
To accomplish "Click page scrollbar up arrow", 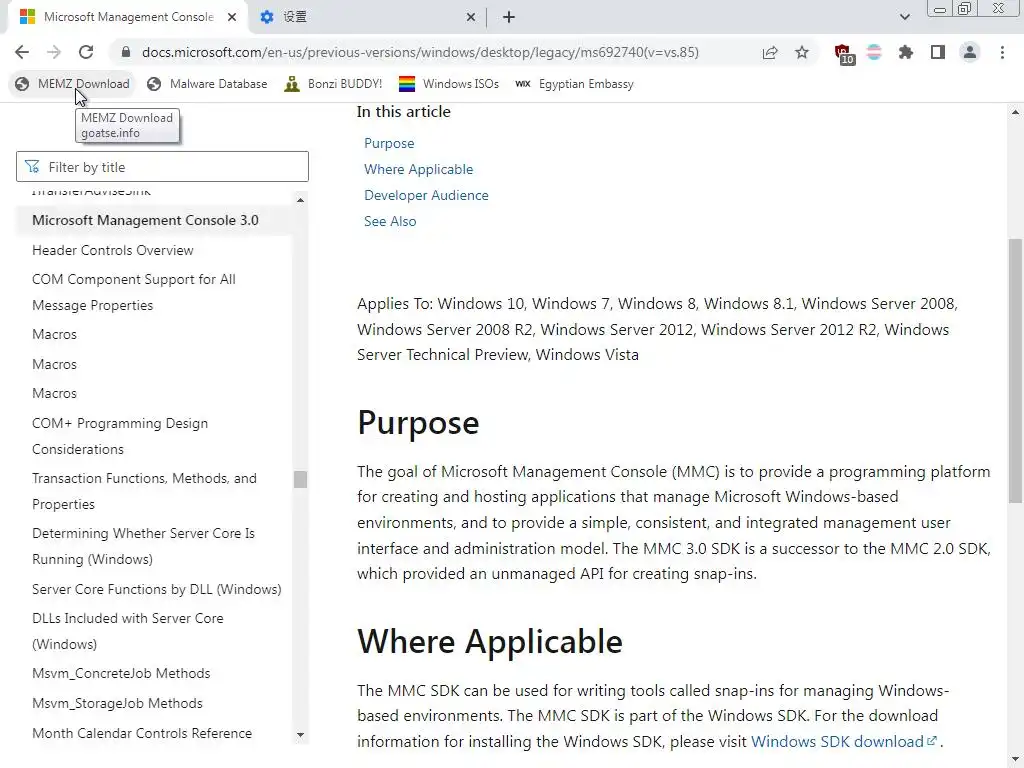I will (1015, 112).
